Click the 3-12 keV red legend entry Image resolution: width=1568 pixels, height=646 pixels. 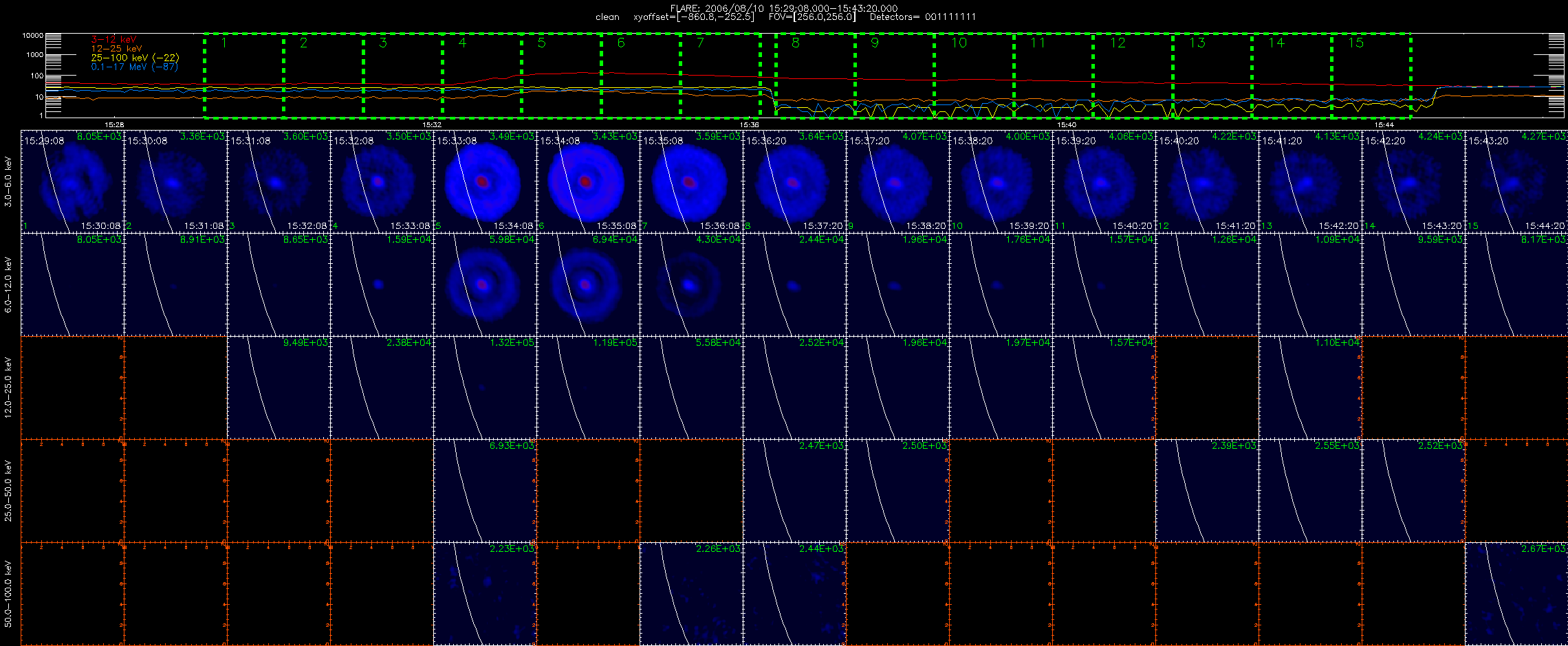tap(113, 40)
